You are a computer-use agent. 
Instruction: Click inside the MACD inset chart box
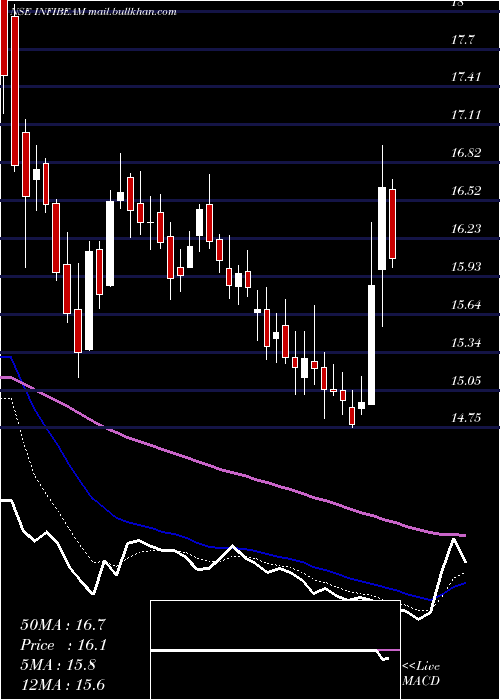[x=275, y=650]
